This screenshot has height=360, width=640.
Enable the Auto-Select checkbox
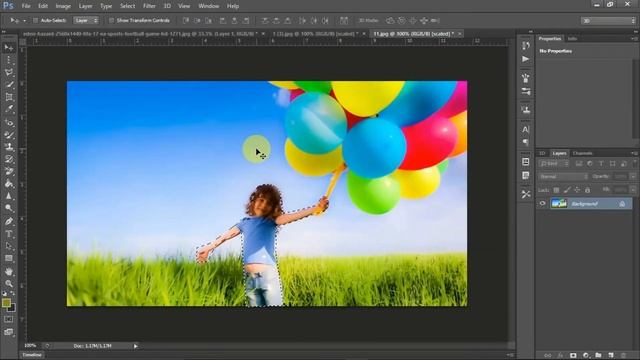pyautogui.click(x=36, y=20)
